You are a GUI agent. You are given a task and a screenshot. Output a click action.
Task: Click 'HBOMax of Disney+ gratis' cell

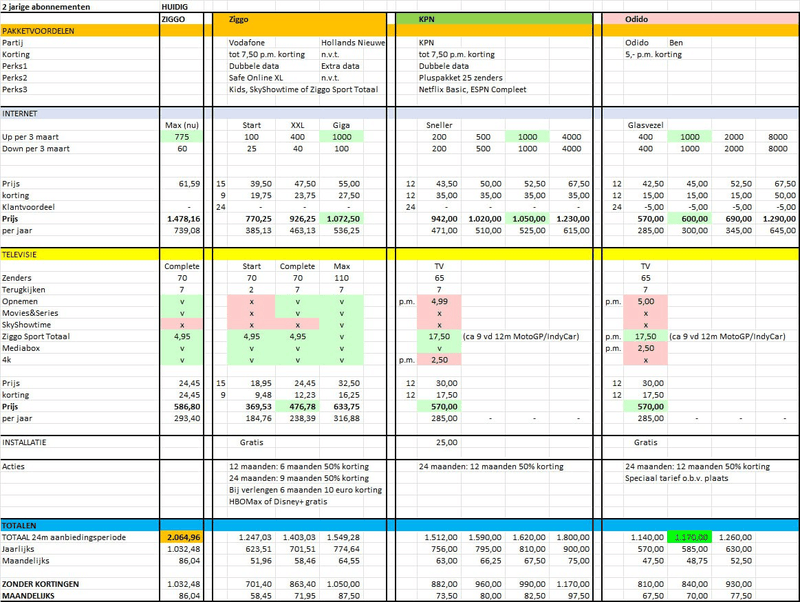click(x=278, y=501)
